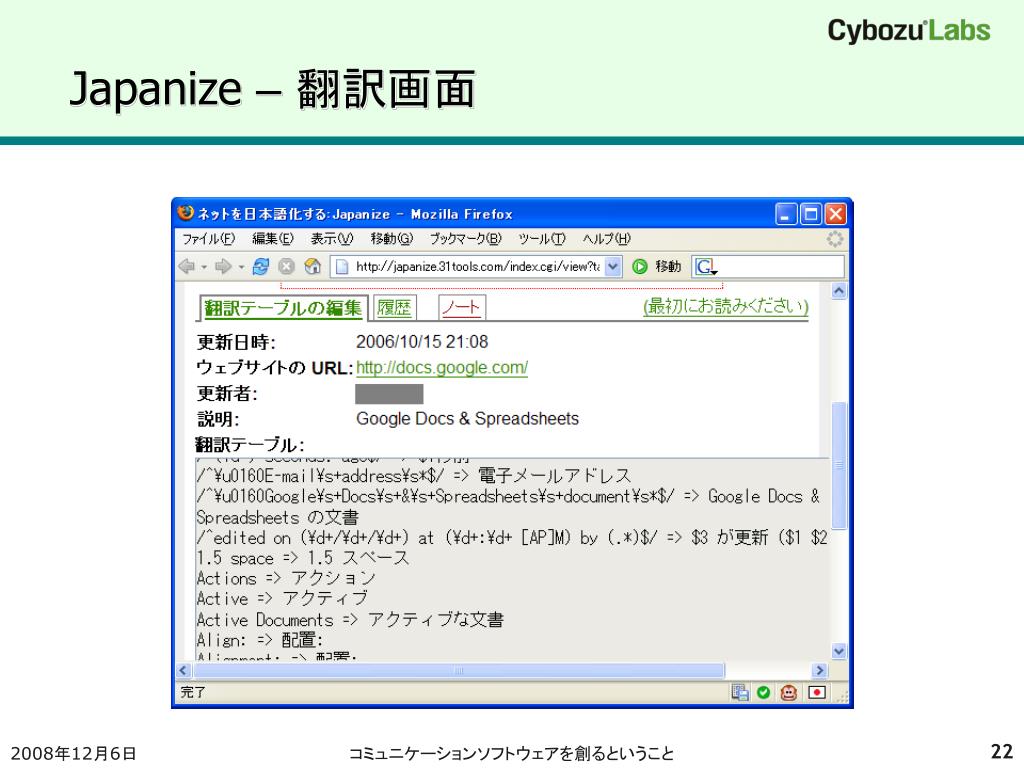Switch to the ノート tab
This screenshot has width=1024, height=768.
[x=461, y=308]
